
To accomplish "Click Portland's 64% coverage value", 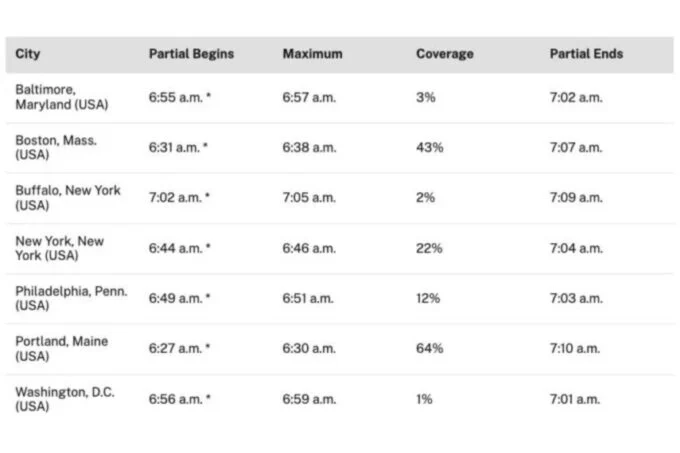I will pyautogui.click(x=429, y=348).
